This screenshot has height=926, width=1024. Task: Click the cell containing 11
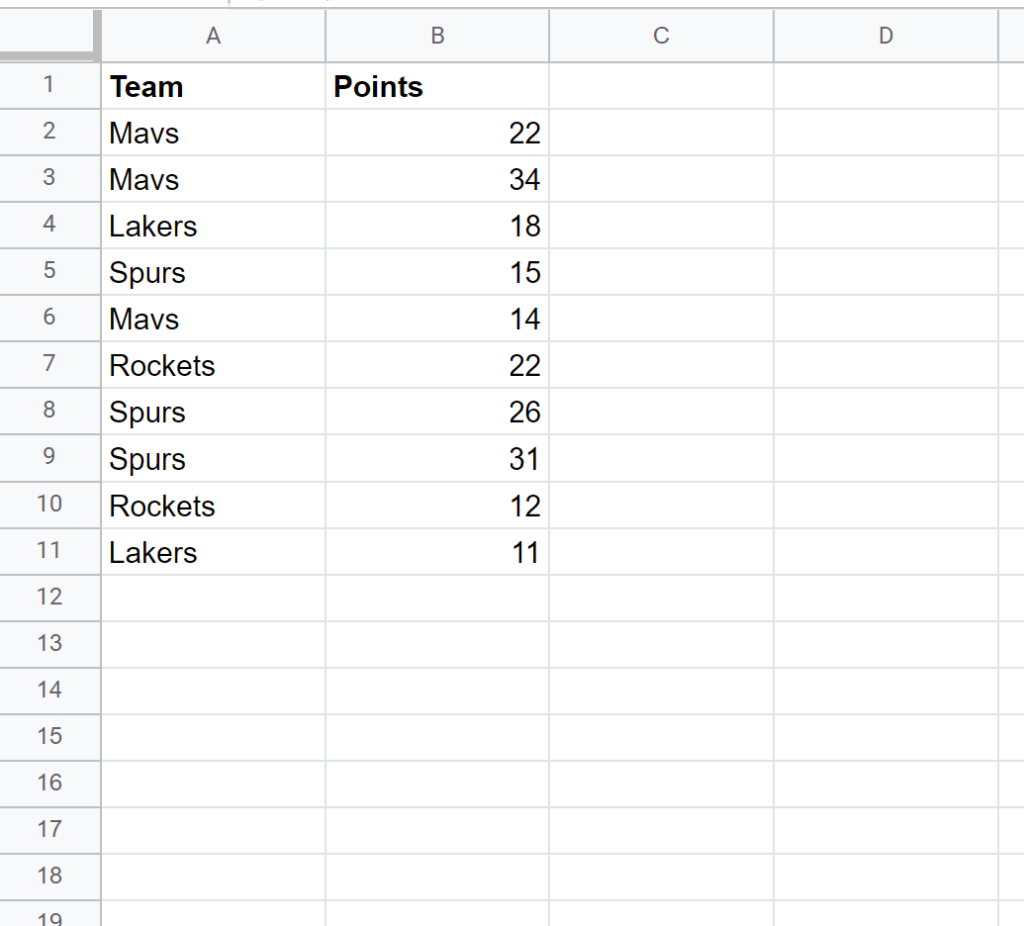[436, 551]
